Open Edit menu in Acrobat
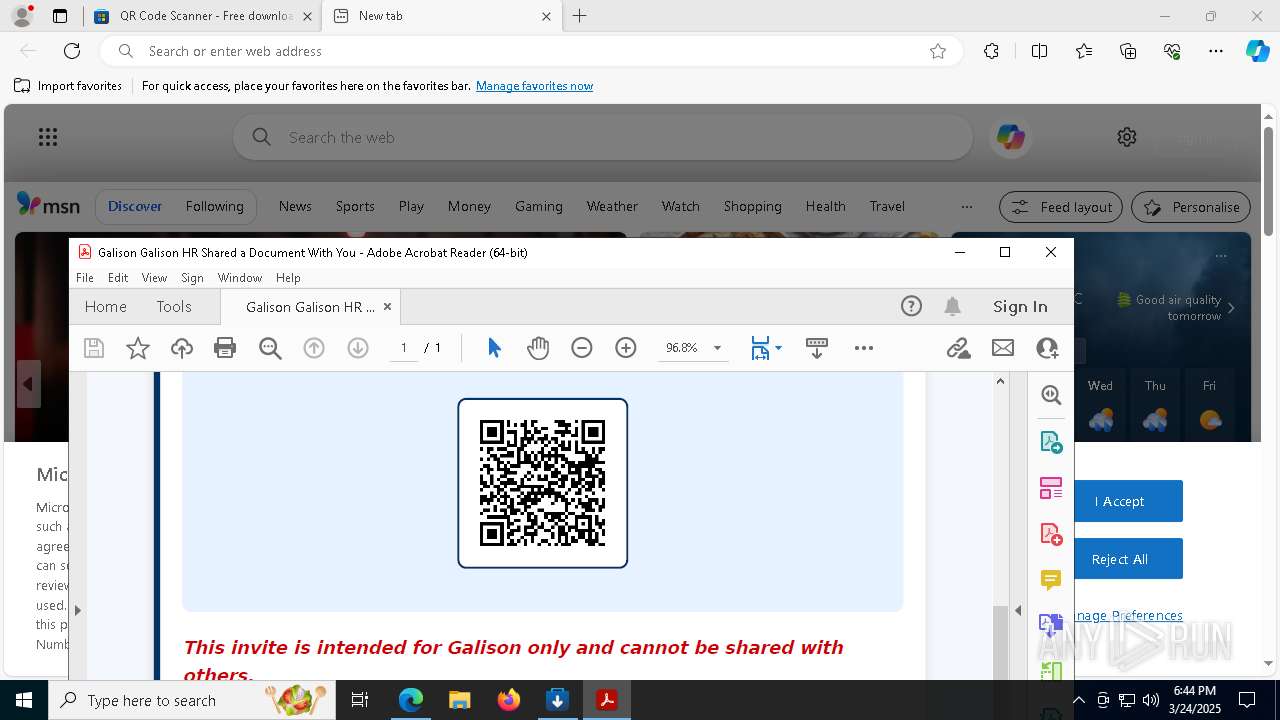This screenshot has height=720, width=1280. click(118, 278)
